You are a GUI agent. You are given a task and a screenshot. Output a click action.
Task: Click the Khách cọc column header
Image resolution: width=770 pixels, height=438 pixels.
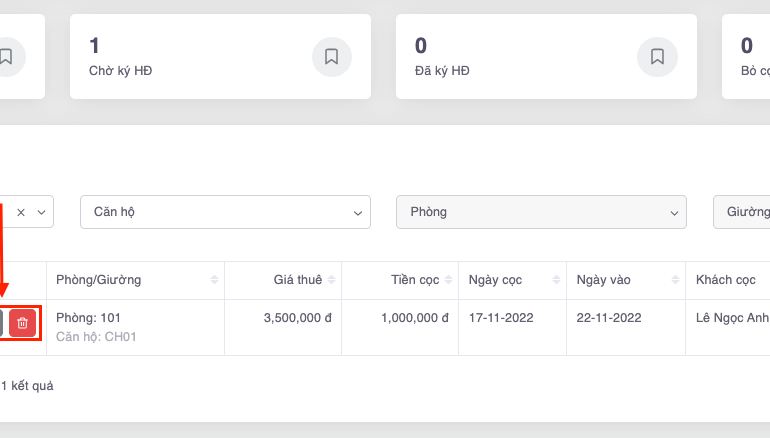[x=726, y=280]
